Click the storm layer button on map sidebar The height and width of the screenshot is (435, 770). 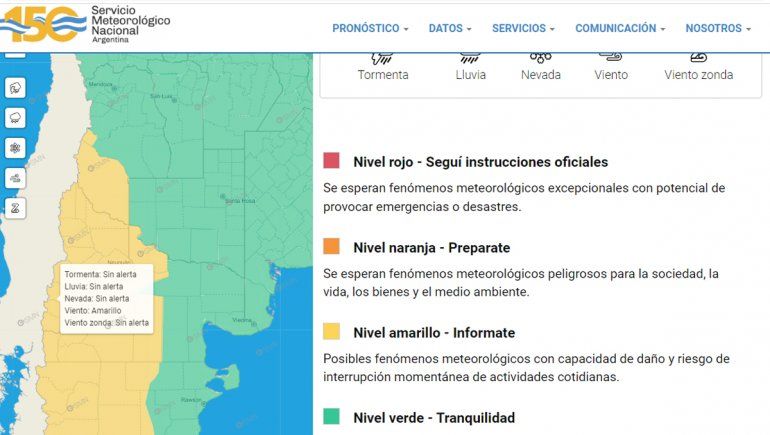[x=15, y=88]
